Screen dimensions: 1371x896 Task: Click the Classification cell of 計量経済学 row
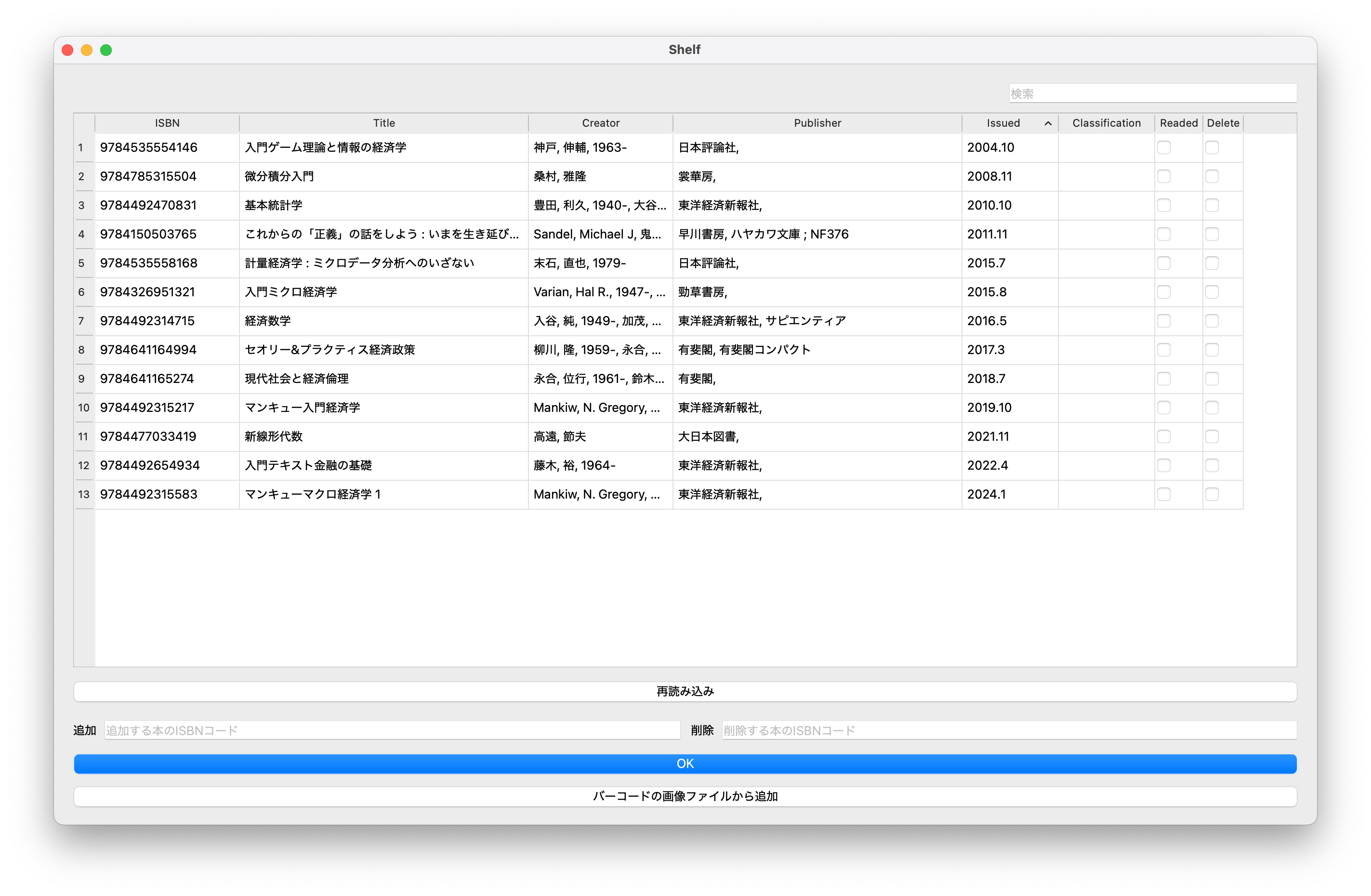coord(1106,263)
